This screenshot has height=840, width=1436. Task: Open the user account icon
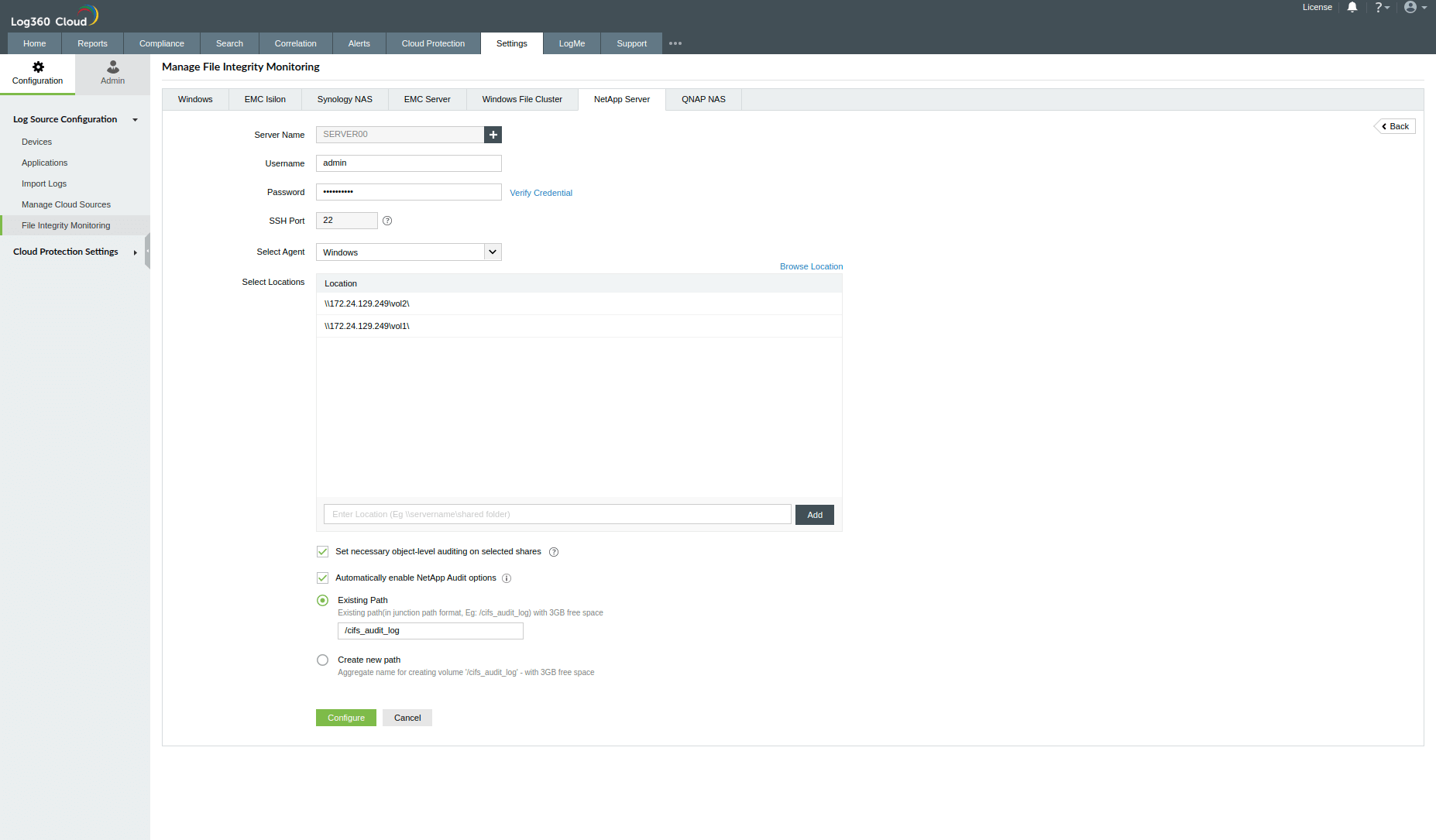1410,7
